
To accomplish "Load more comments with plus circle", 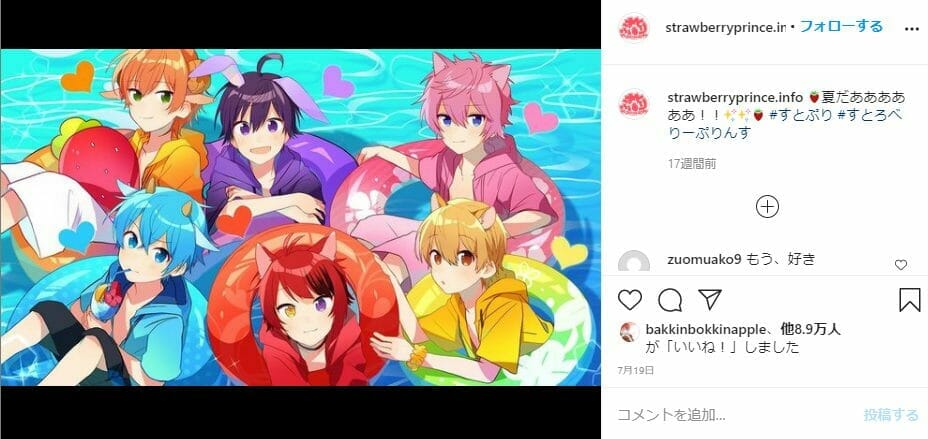I will click(x=768, y=206).
